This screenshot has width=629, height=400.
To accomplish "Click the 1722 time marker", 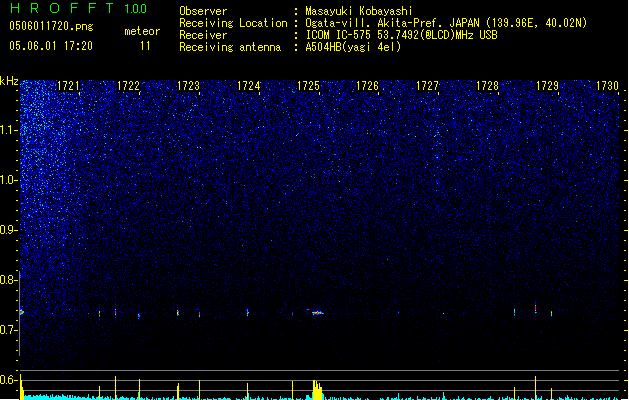I will point(128,86).
